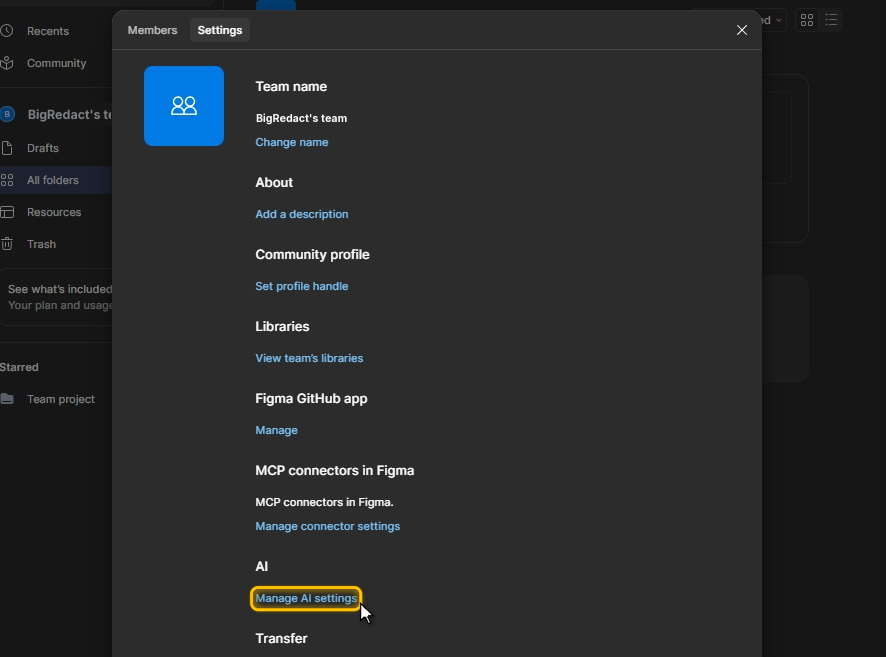Click the Team name heading

click(291, 86)
